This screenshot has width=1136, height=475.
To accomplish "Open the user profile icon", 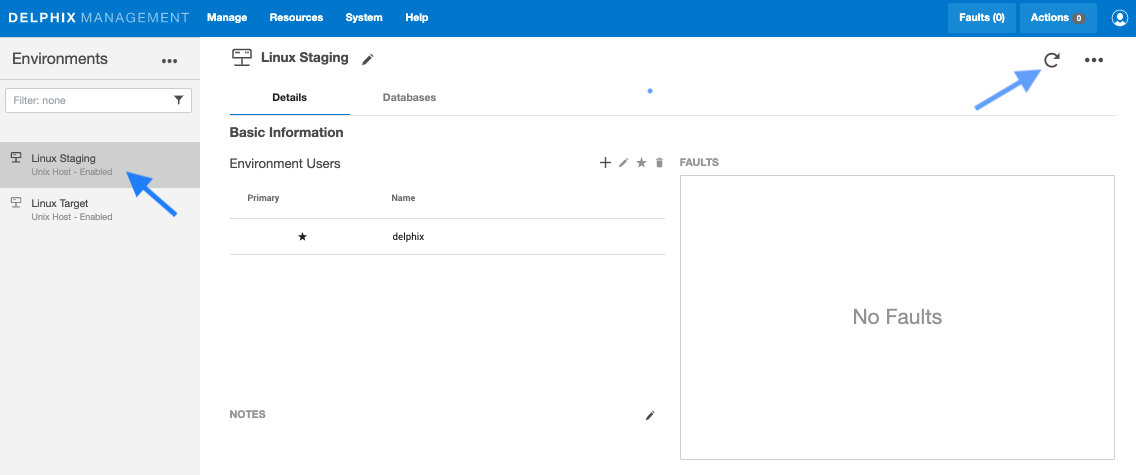I will (x=1119, y=18).
